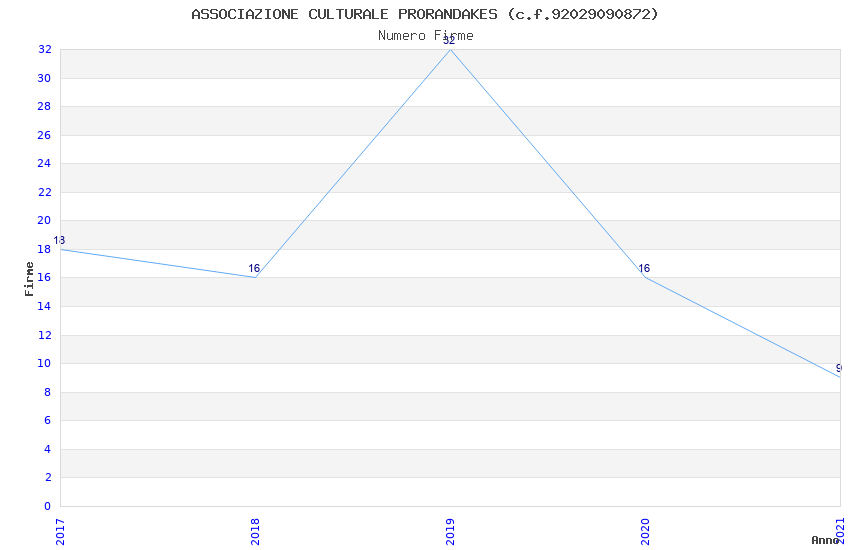850x550 pixels.
Task: Select the 2018 x-axis label
Action: [255, 532]
